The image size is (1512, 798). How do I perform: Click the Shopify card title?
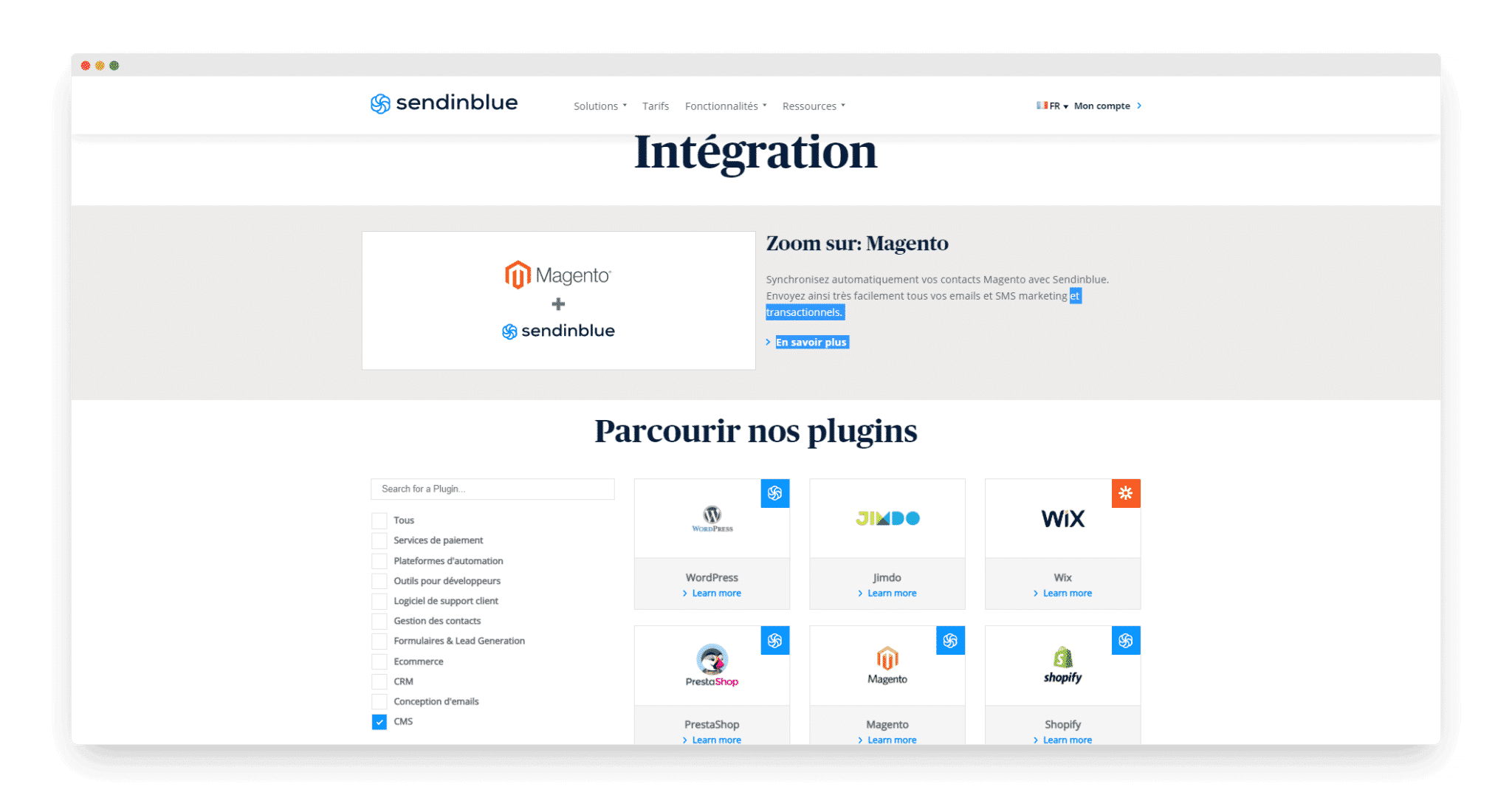(1063, 724)
